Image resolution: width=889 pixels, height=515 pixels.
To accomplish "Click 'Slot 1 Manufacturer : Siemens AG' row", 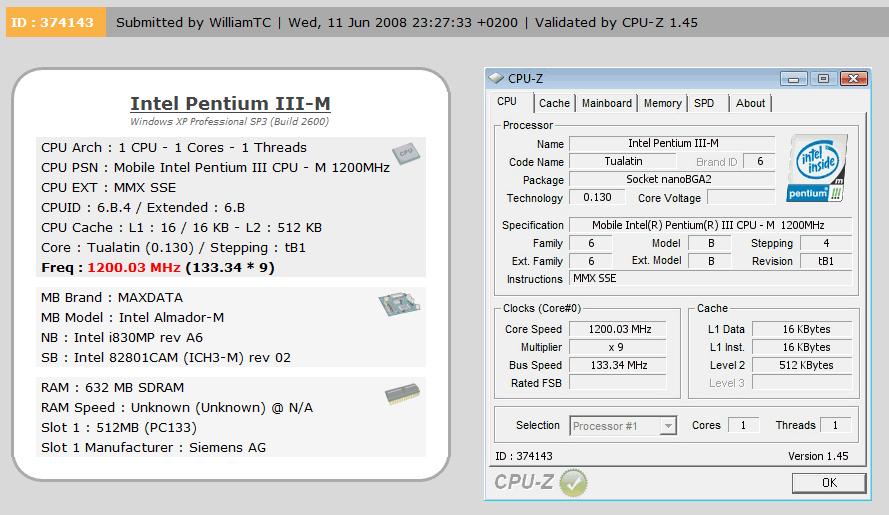I will [x=153, y=448].
